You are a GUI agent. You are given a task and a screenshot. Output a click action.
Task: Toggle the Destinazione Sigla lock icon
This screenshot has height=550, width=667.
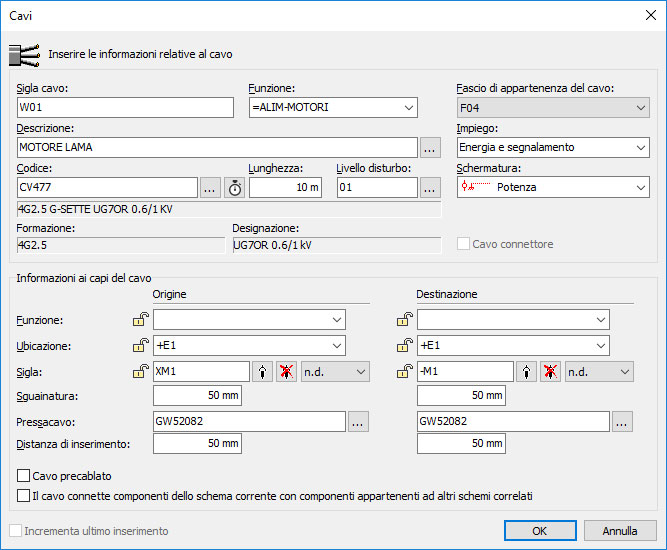pyautogui.click(x=405, y=371)
